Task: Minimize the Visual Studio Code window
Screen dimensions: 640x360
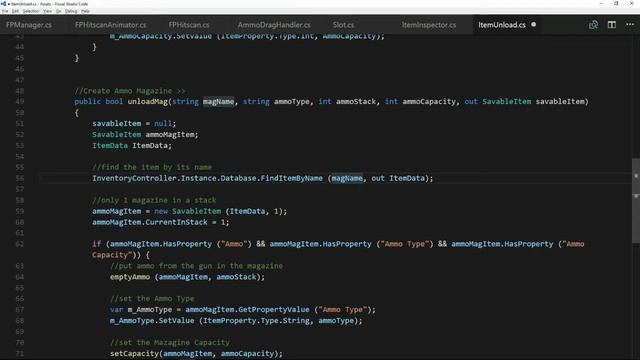Action: point(601,4)
